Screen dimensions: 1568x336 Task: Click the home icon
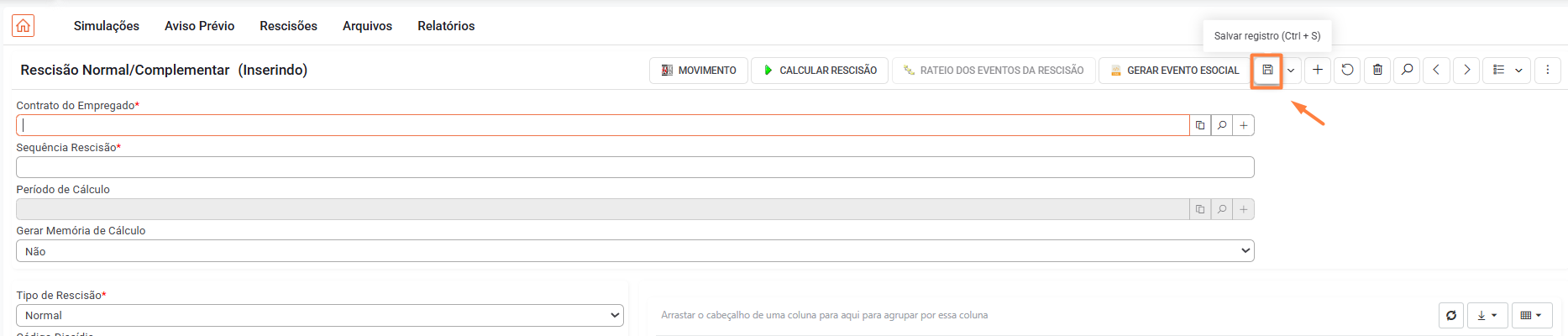tap(24, 26)
